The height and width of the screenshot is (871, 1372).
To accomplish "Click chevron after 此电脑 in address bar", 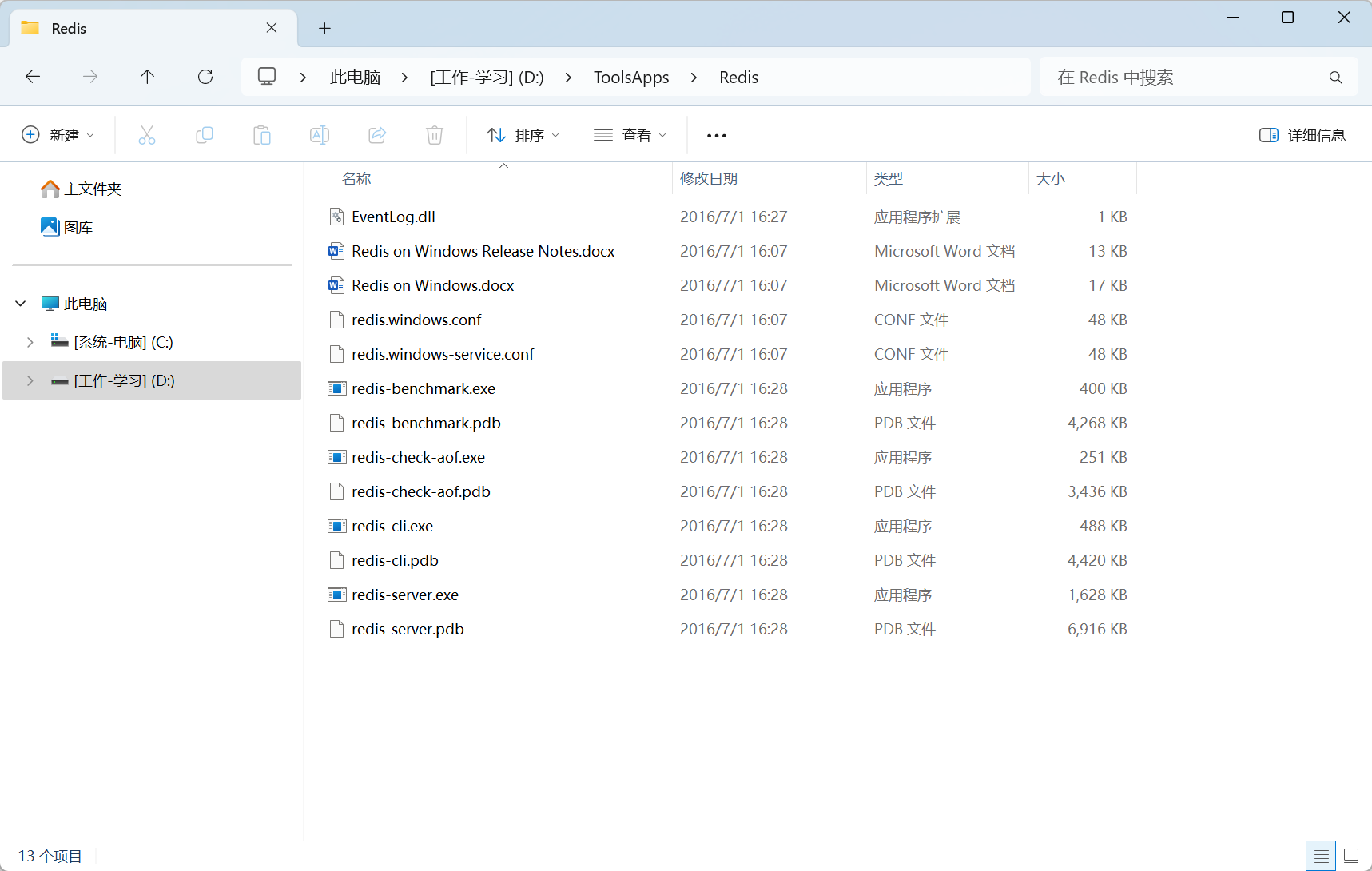I will (404, 78).
